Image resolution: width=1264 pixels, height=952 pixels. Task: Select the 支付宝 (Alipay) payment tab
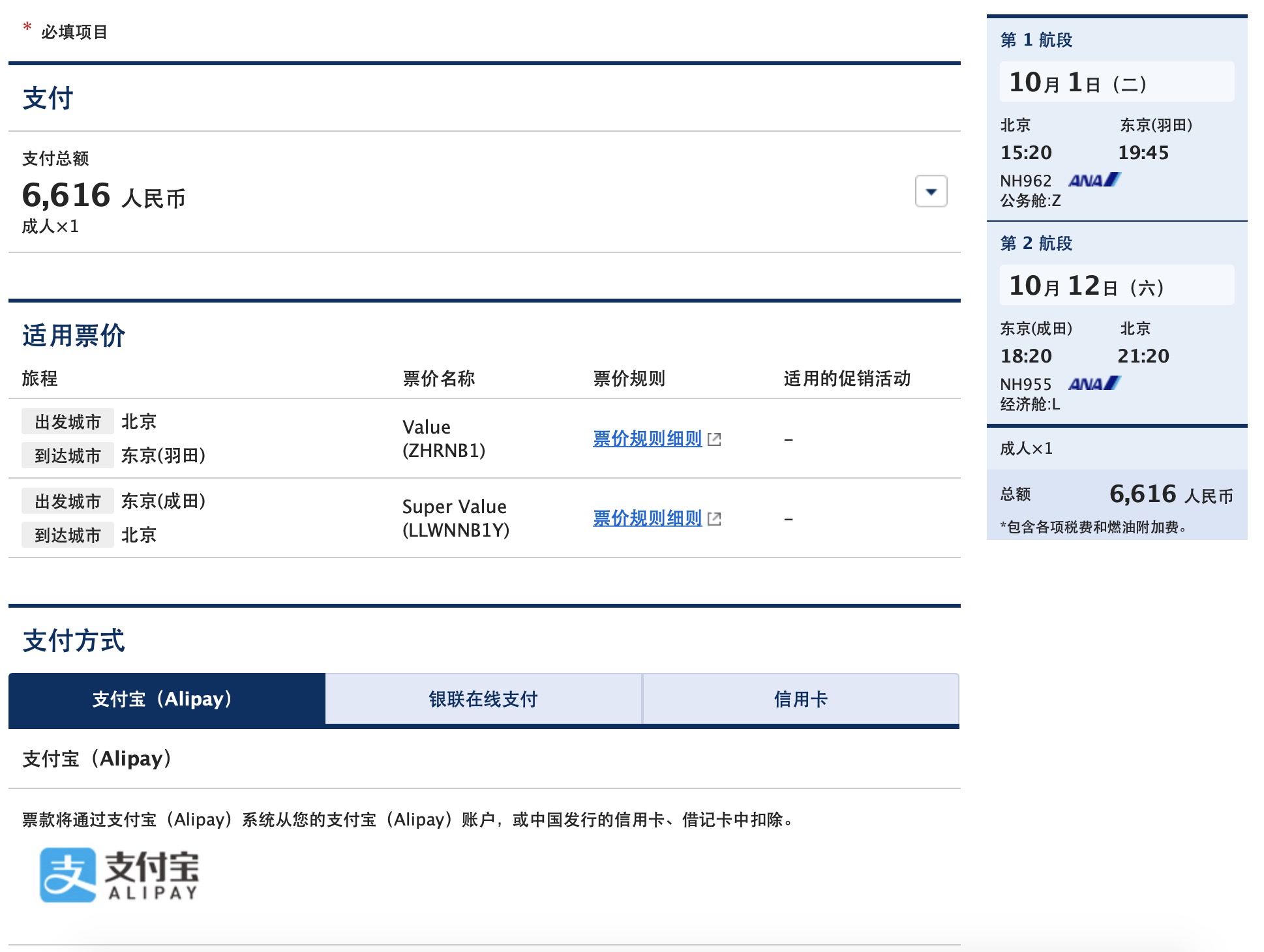point(167,699)
